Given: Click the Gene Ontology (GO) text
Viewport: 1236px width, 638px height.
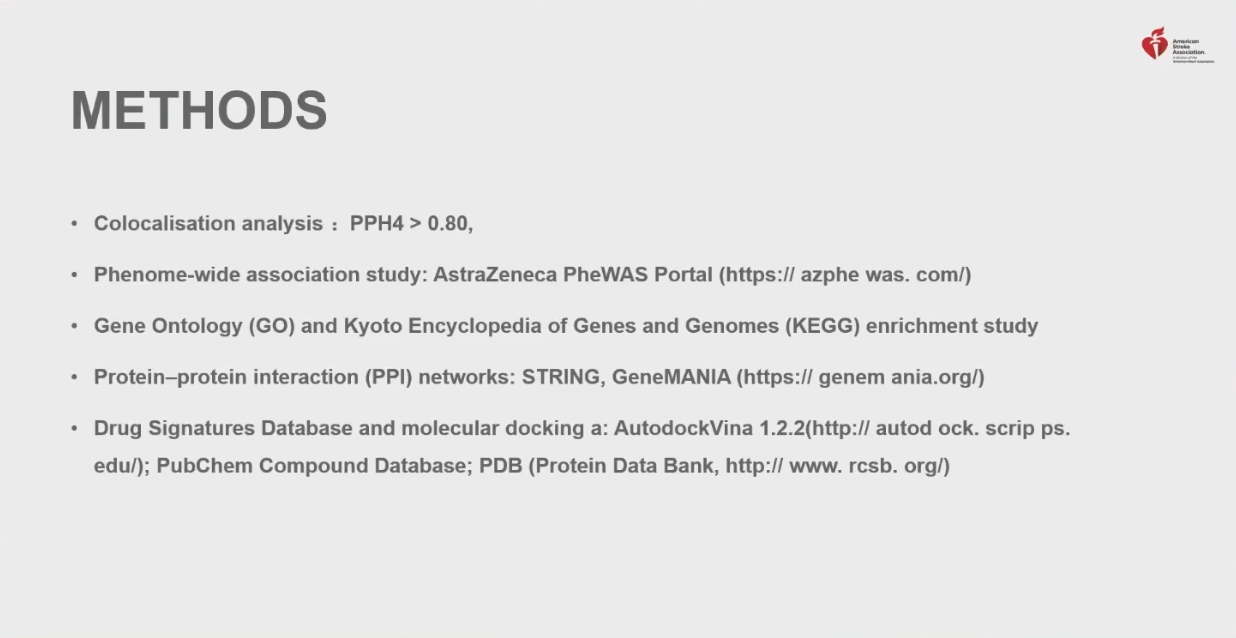Looking at the screenshot, I should (x=194, y=326).
